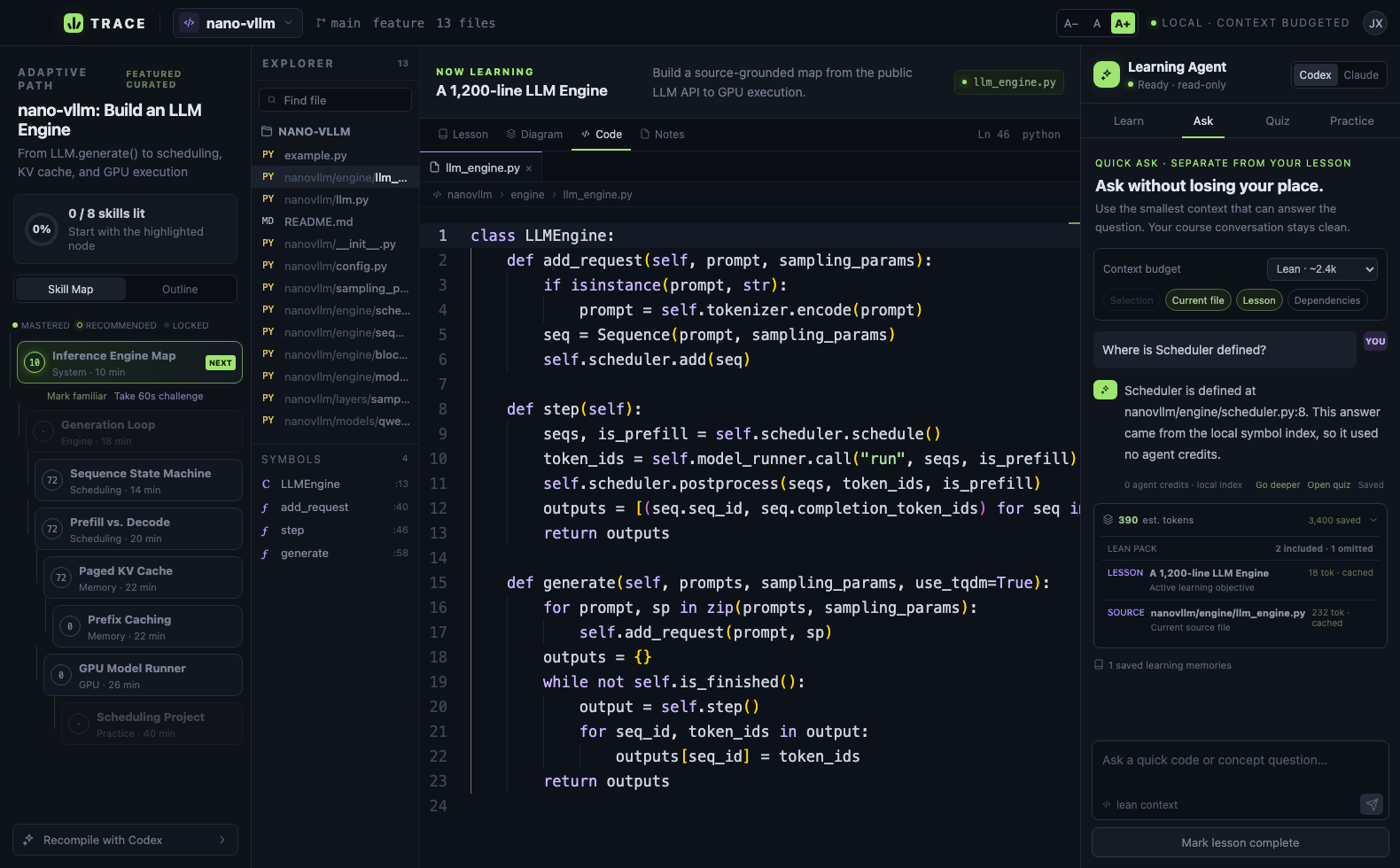The image size is (1400, 868).
Task: Click Mark familiar link
Action: [77, 396]
